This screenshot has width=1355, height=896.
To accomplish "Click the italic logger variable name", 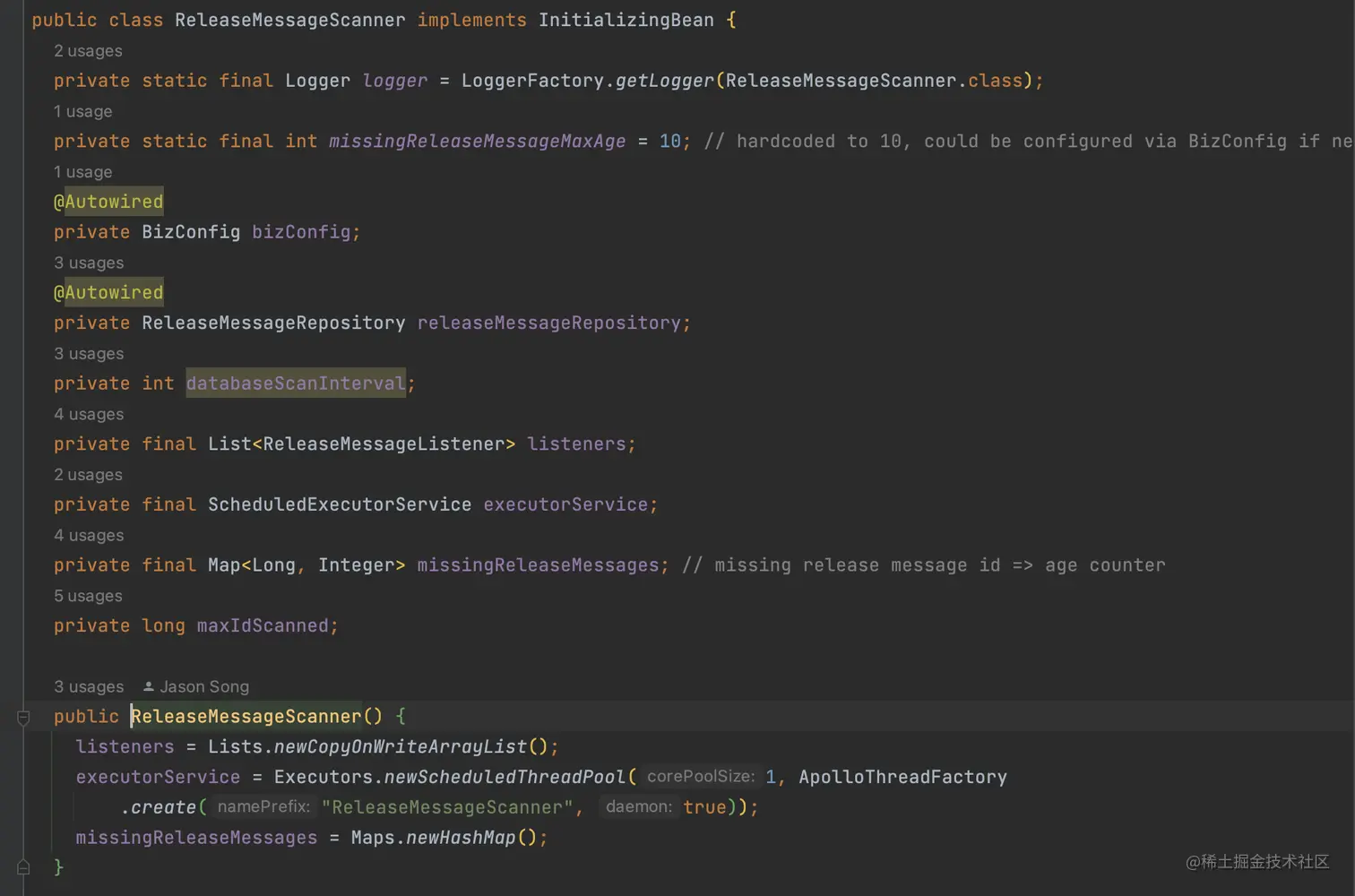I will tap(395, 81).
